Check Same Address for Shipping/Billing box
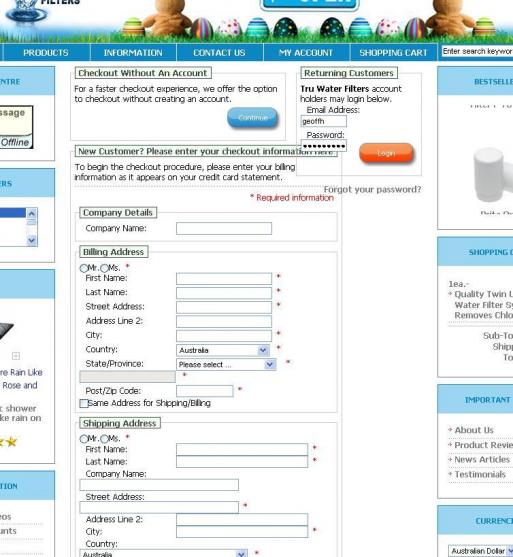This screenshot has width=513, height=557. tap(84, 403)
